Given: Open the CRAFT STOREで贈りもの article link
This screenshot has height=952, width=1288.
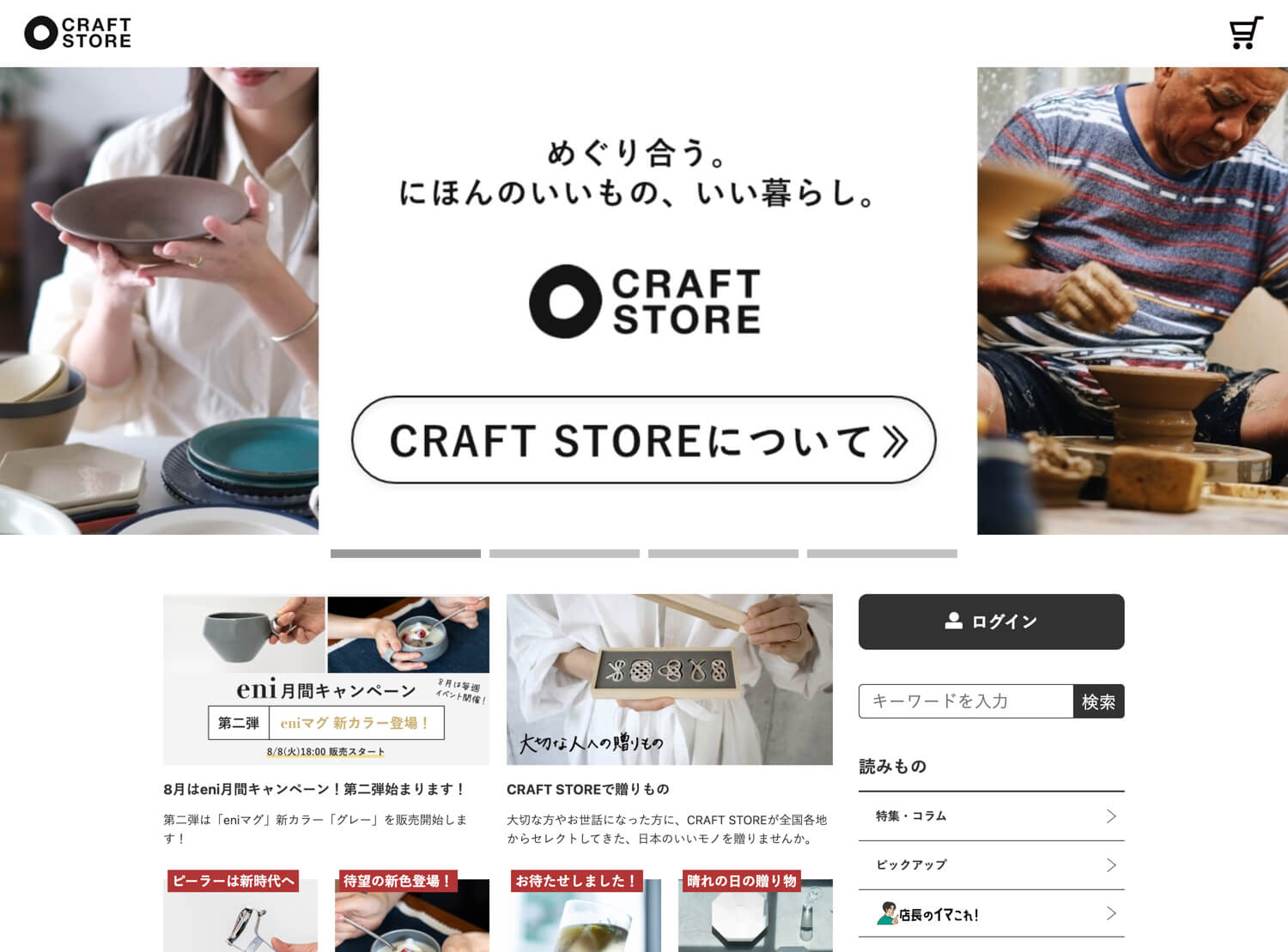Looking at the screenshot, I should pyautogui.click(x=588, y=789).
